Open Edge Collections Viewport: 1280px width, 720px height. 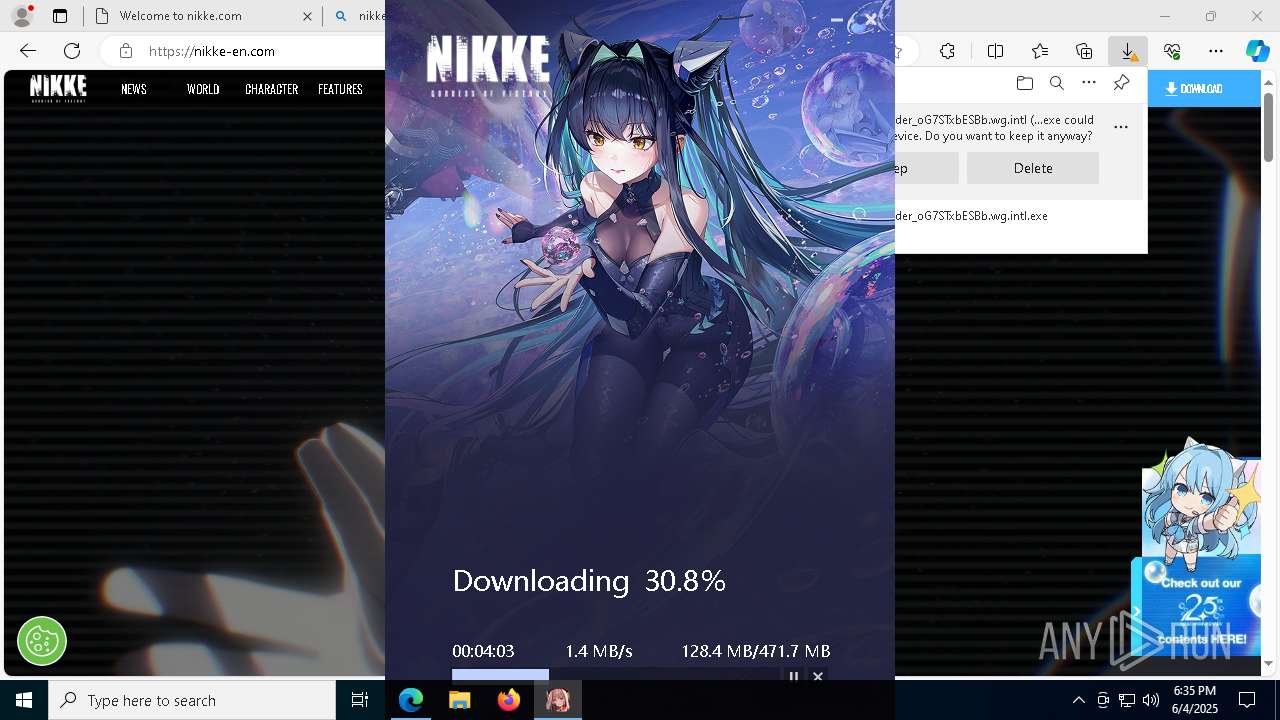pyautogui.click(x=1084, y=51)
